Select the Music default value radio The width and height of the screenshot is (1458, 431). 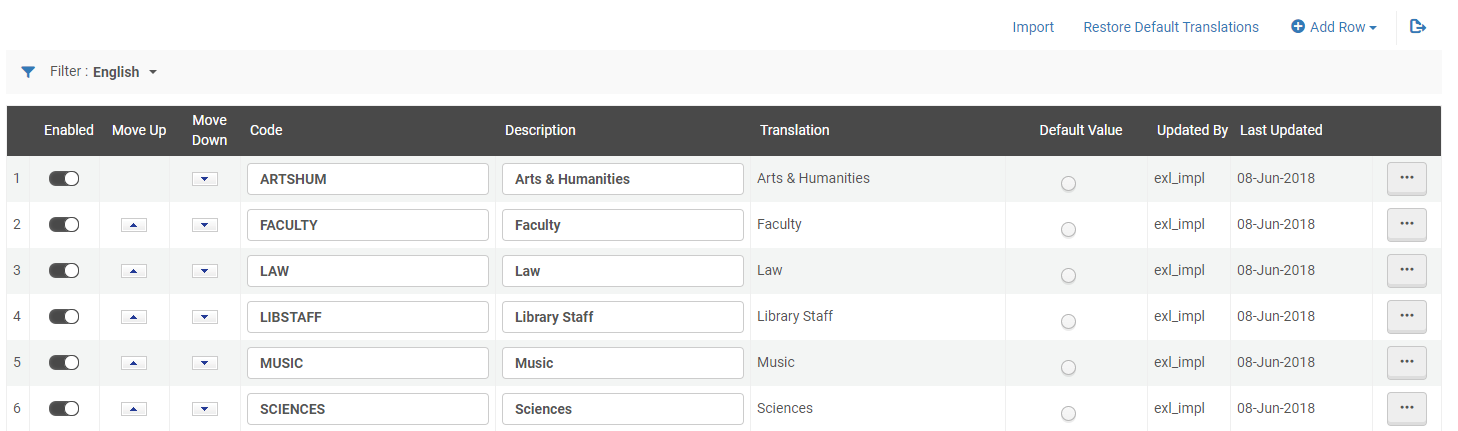[1068, 368]
